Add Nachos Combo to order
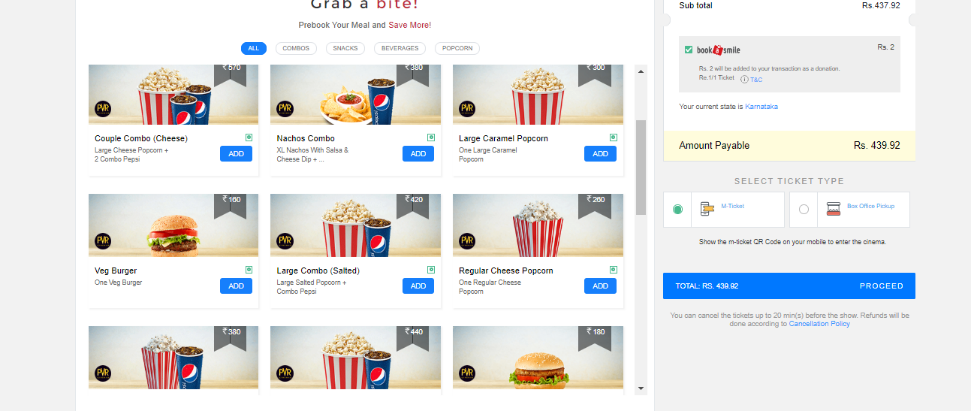 pyautogui.click(x=418, y=154)
